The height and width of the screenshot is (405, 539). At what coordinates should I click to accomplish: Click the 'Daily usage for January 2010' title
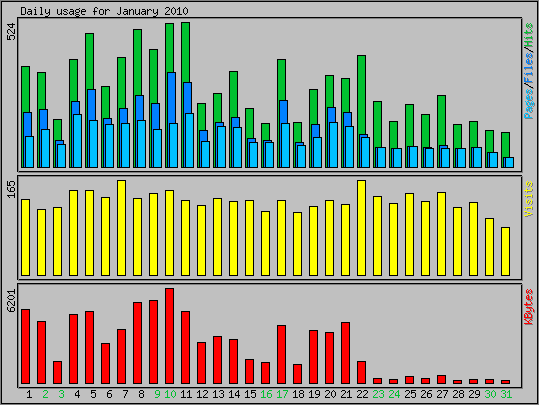tap(104, 11)
